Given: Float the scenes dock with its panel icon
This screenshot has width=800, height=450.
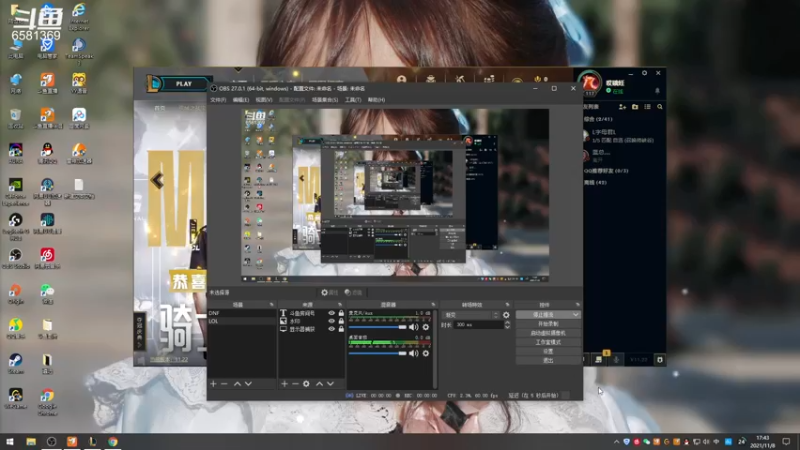Looking at the screenshot, I should coord(271,305).
